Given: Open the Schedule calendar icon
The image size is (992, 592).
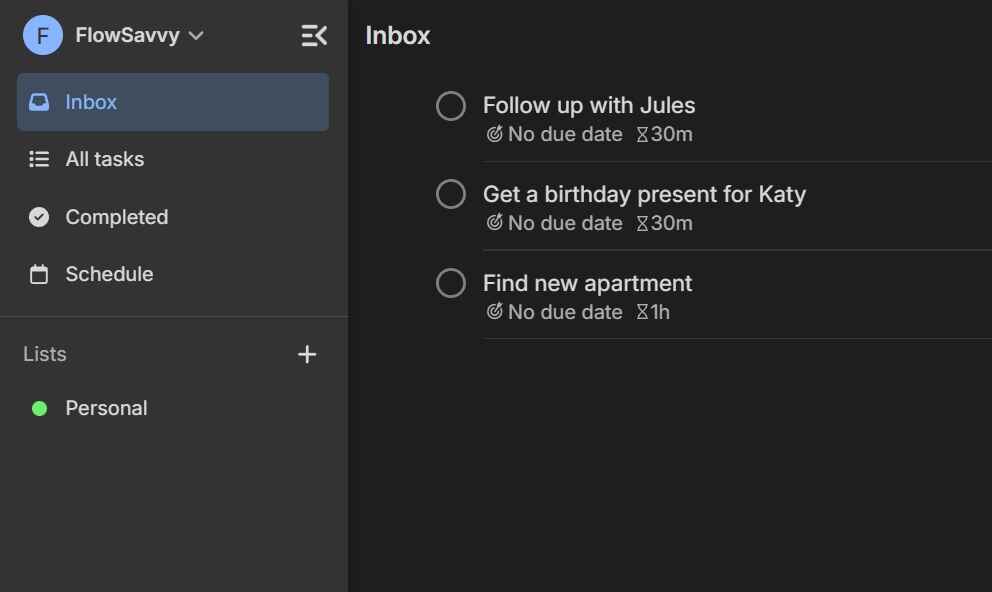Looking at the screenshot, I should pyautogui.click(x=38, y=273).
